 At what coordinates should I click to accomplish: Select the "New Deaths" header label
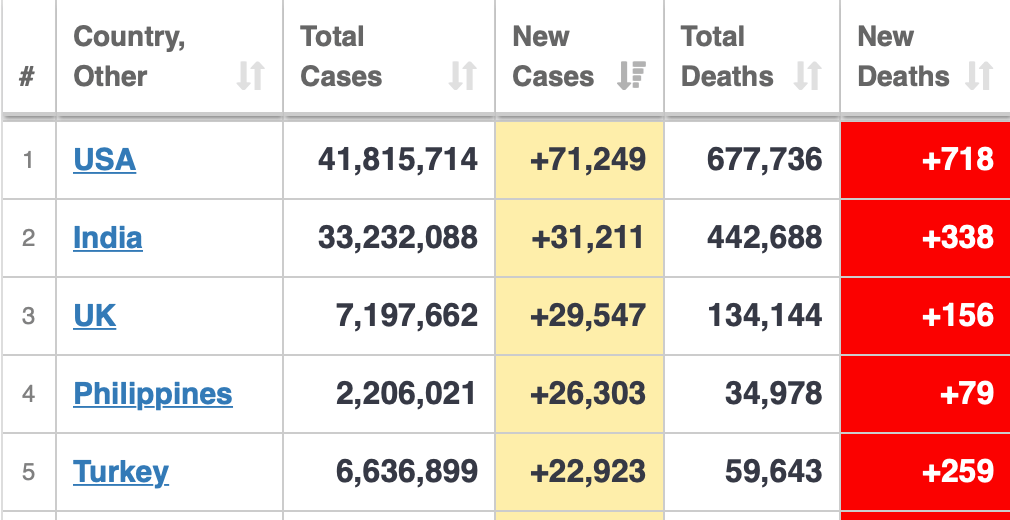(x=903, y=57)
